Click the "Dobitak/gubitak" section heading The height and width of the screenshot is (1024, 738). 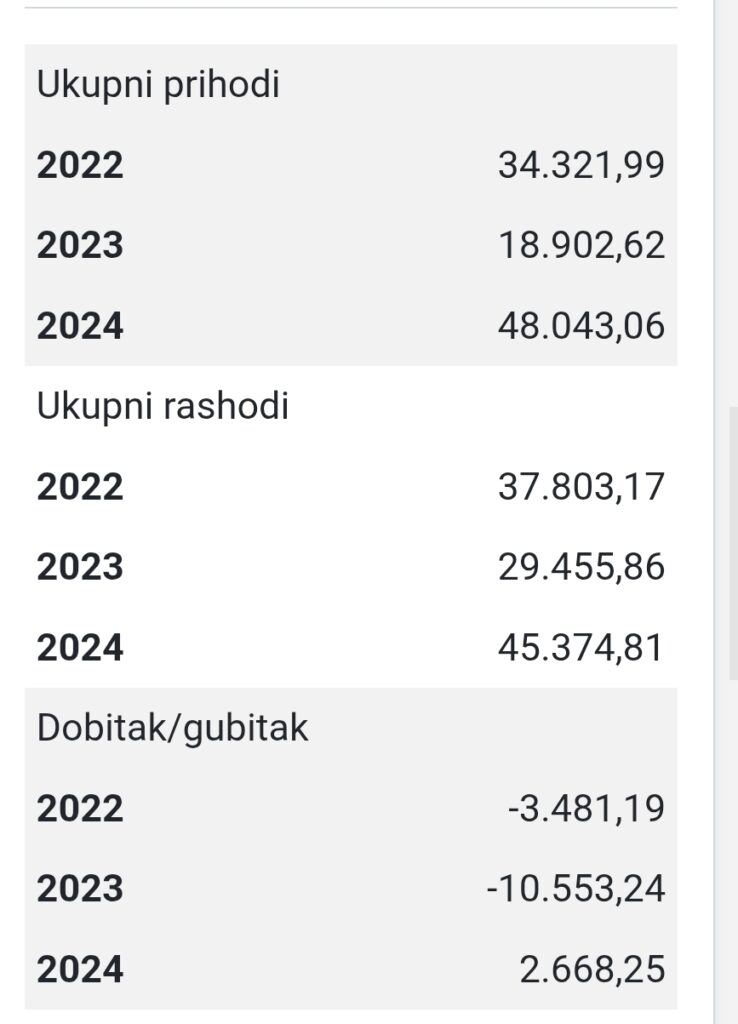tap(172, 728)
